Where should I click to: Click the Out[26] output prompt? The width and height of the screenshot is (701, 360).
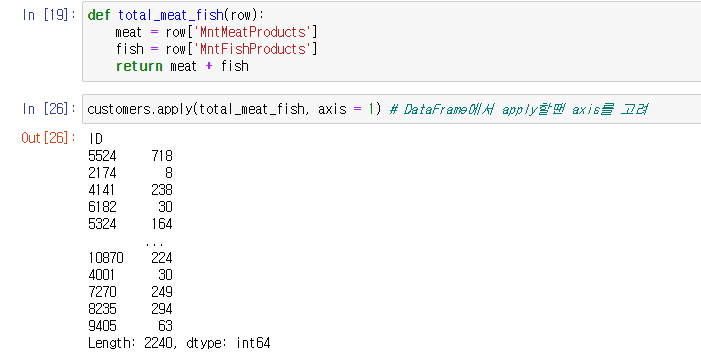(48, 138)
